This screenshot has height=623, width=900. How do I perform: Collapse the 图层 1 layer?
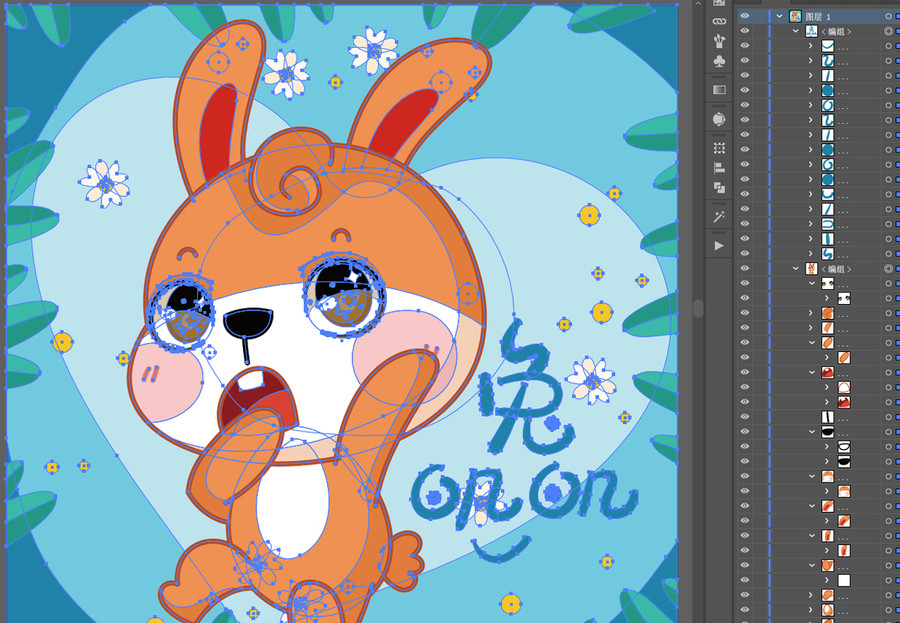point(779,16)
